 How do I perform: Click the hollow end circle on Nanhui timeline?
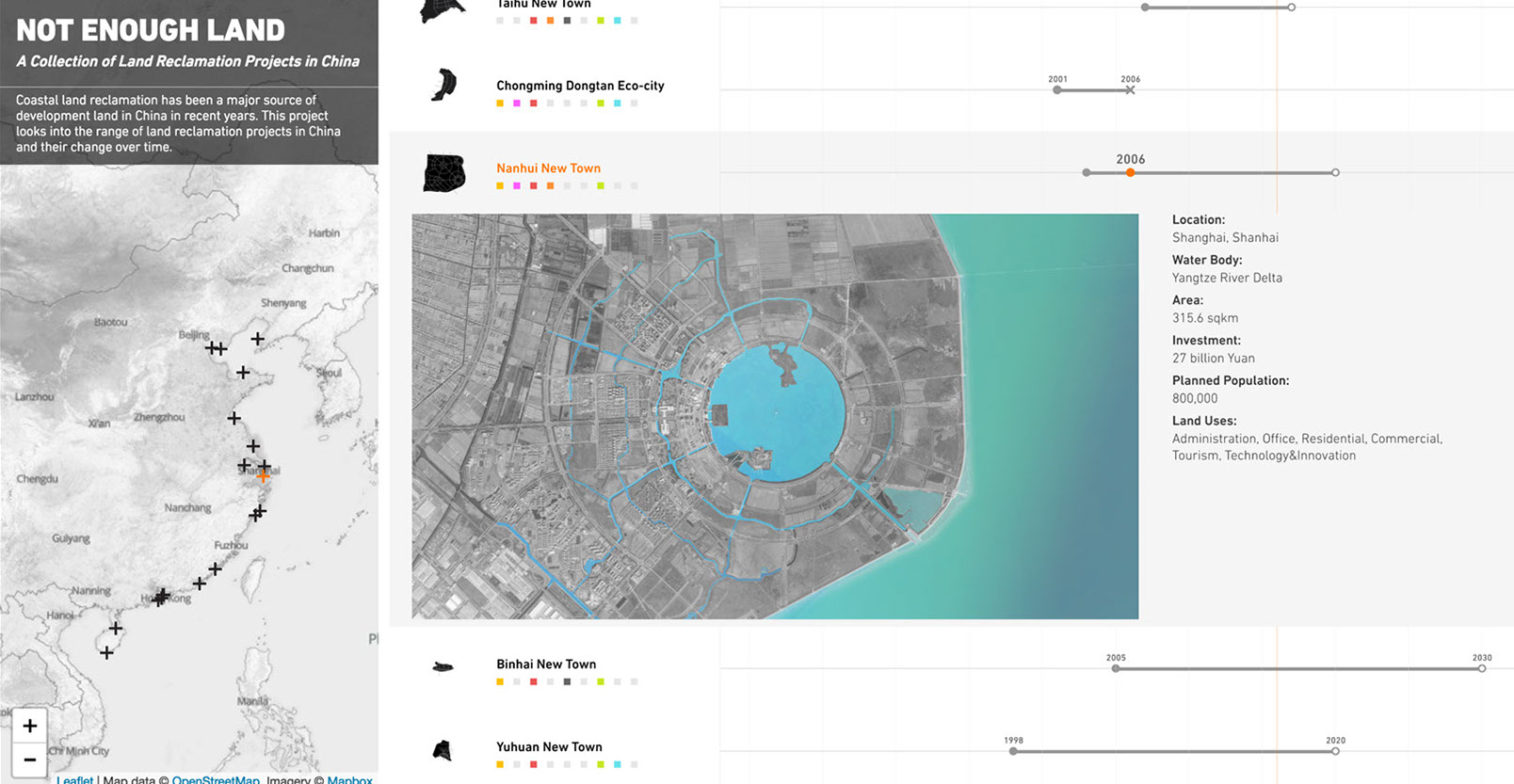[x=1335, y=172]
